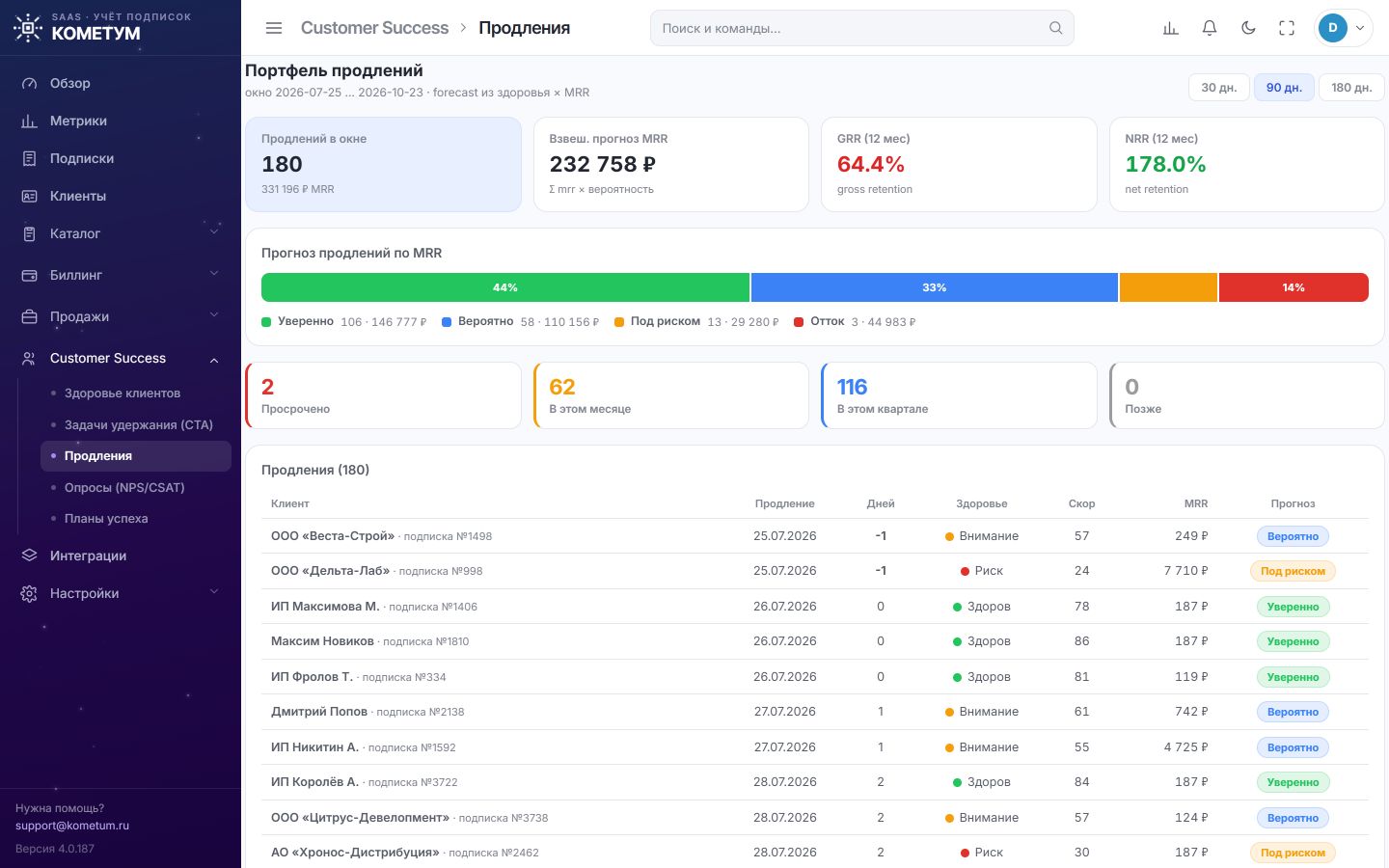Click the Подписки document icon
1389x868 pixels.
click(x=30, y=158)
